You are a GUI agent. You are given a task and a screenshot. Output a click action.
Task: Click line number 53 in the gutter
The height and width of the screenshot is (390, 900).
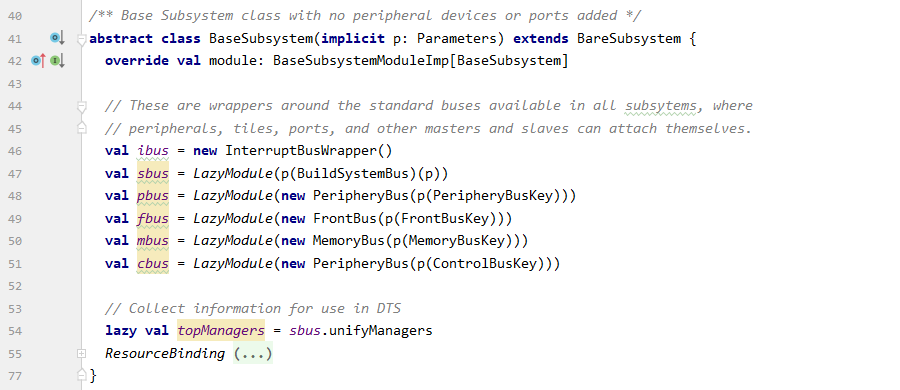click(x=15, y=308)
